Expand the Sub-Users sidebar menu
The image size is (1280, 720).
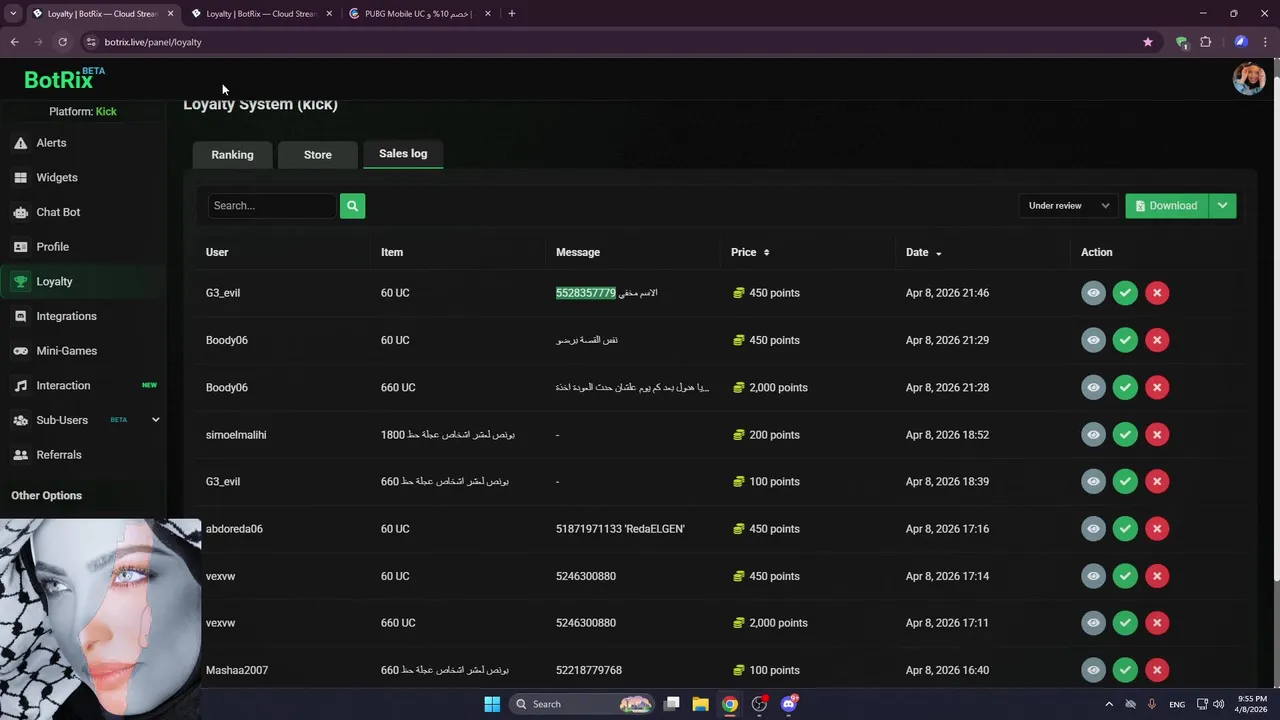point(155,420)
